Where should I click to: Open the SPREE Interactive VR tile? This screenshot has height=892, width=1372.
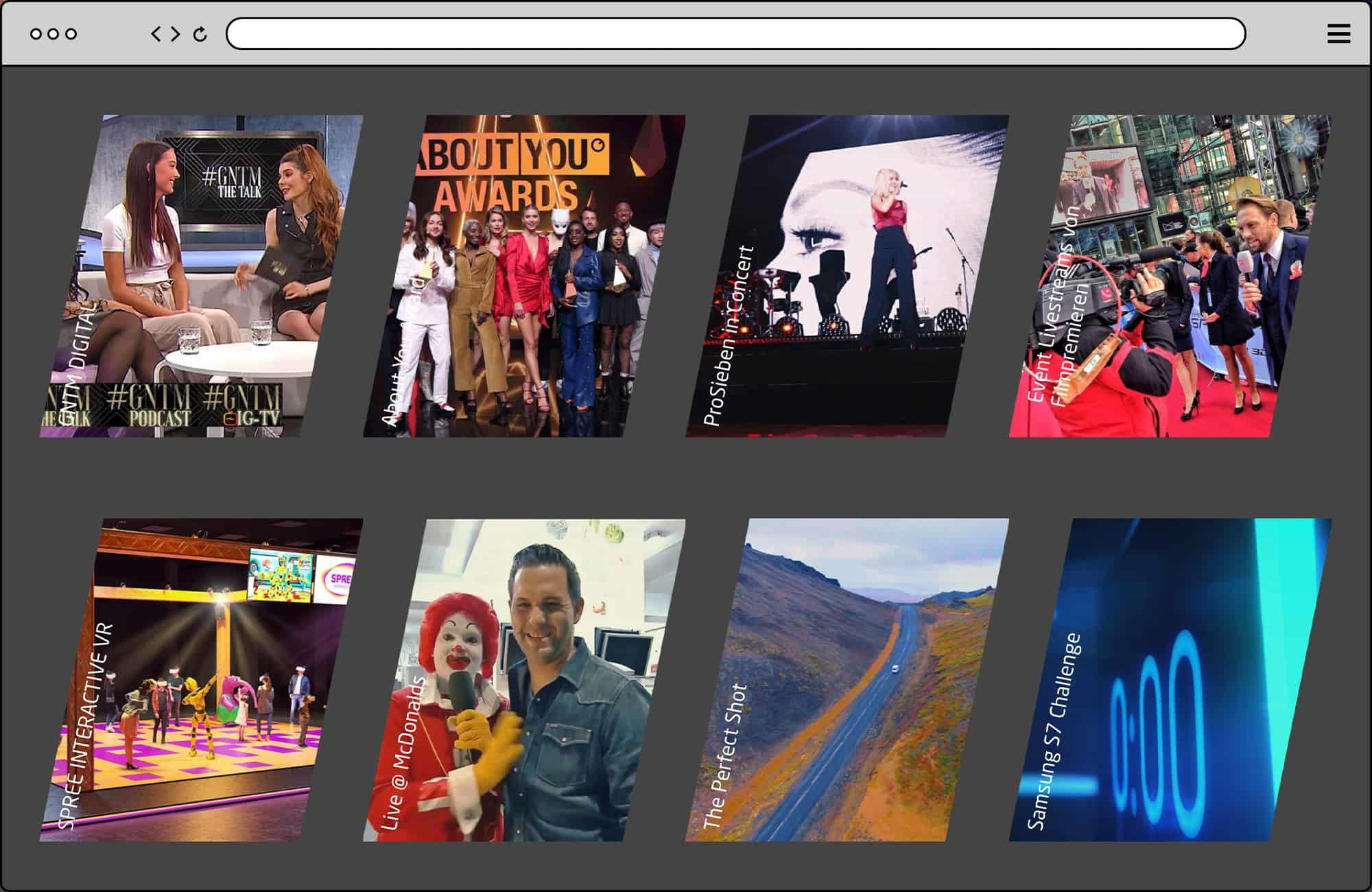[201, 680]
